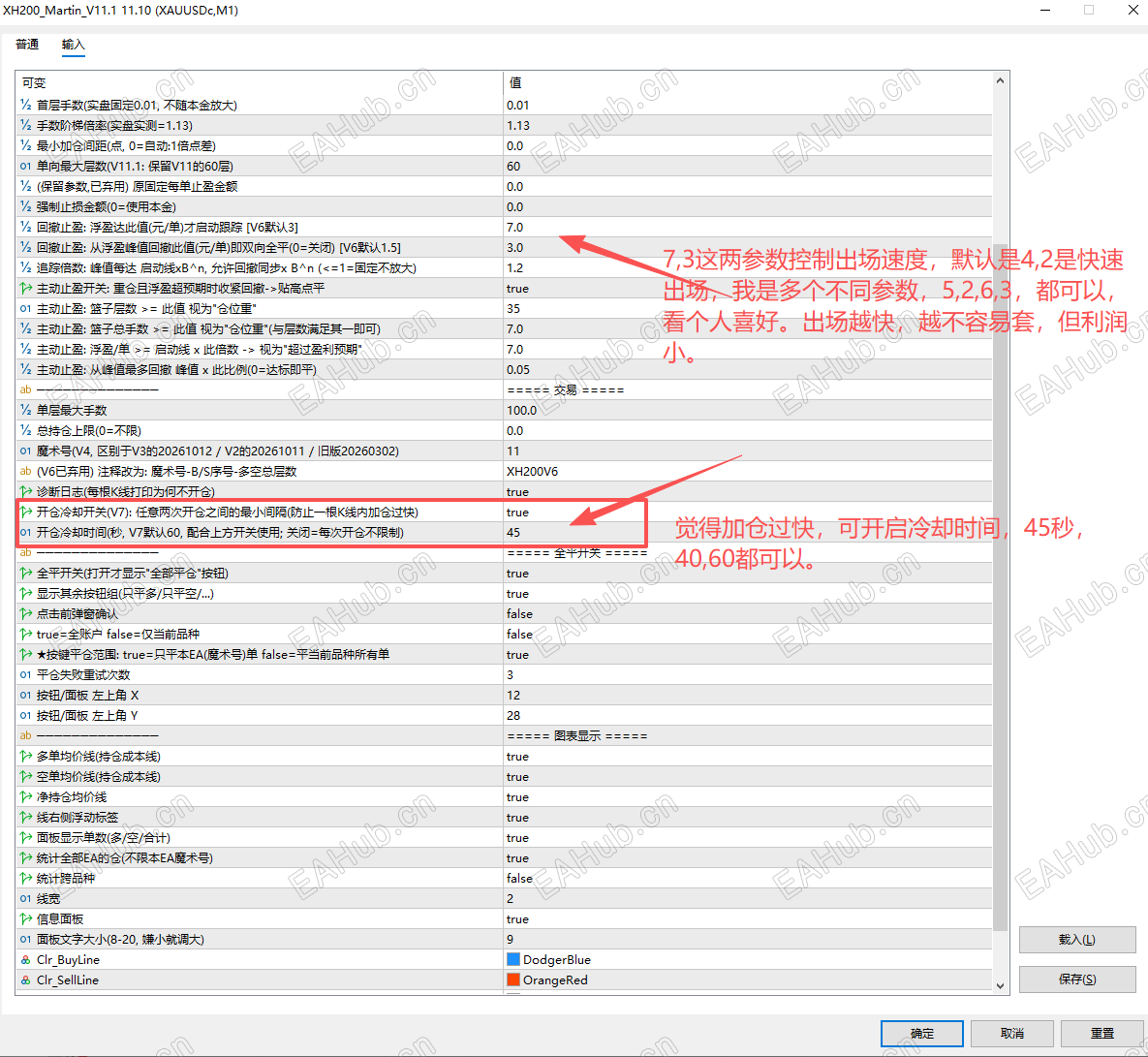Select the bool icon of 多单均价线 row

coord(25,756)
